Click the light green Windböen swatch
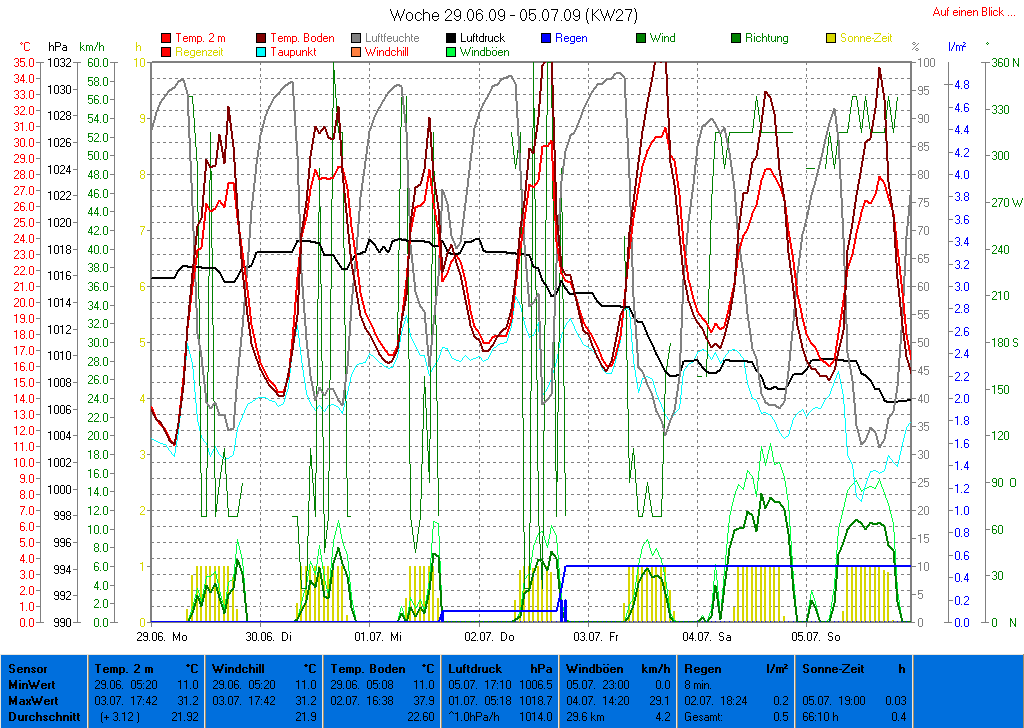Image resolution: width=1024 pixels, height=728 pixels. [x=452, y=52]
